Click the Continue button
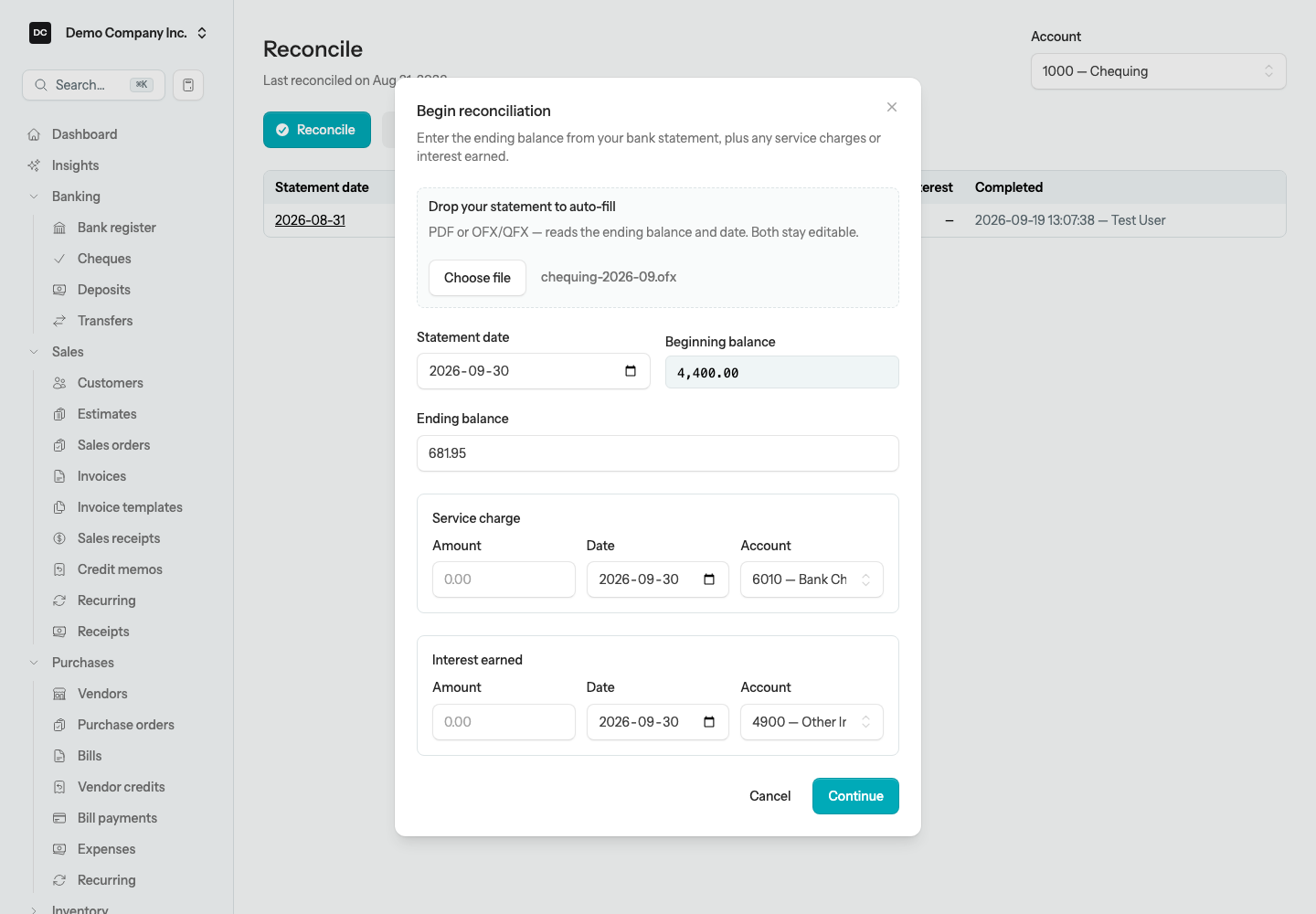The height and width of the screenshot is (914, 1316). point(855,796)
